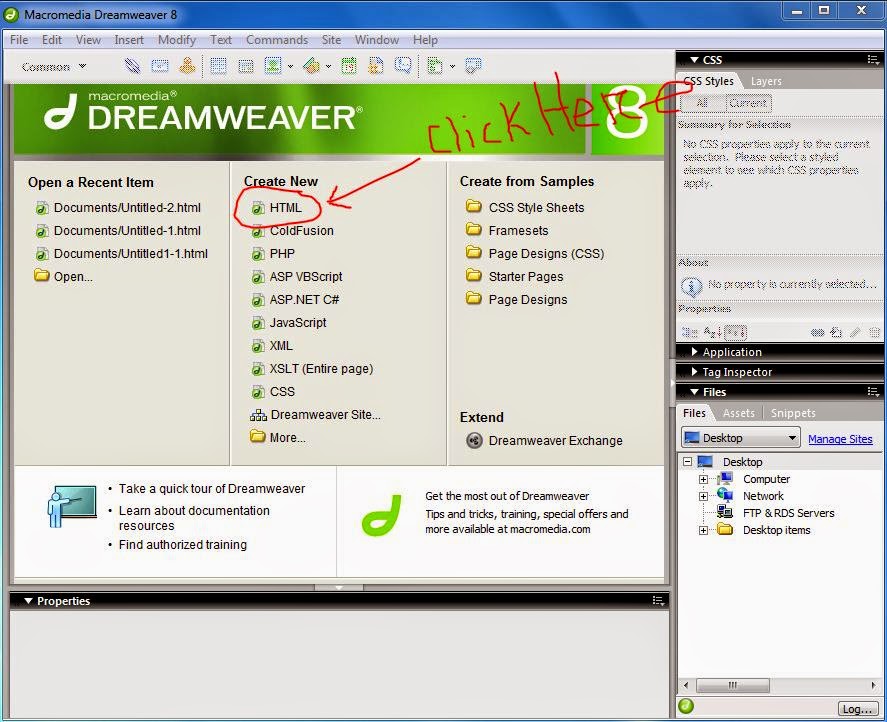Click the Log... button

tap(857, 708)
